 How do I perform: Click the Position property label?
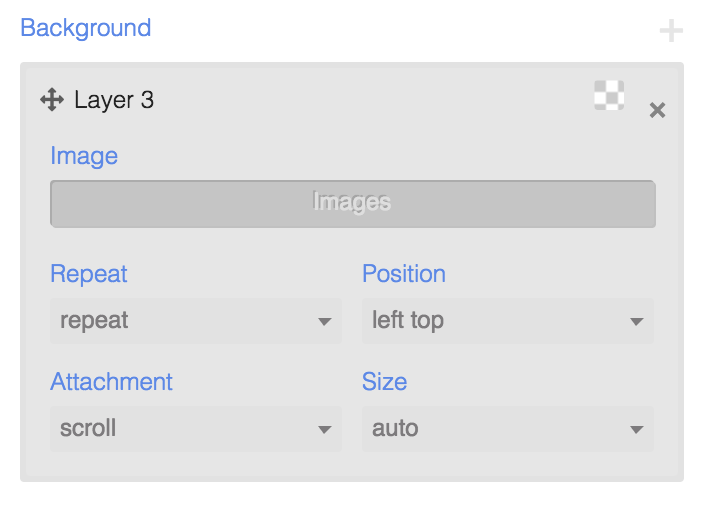404,273
